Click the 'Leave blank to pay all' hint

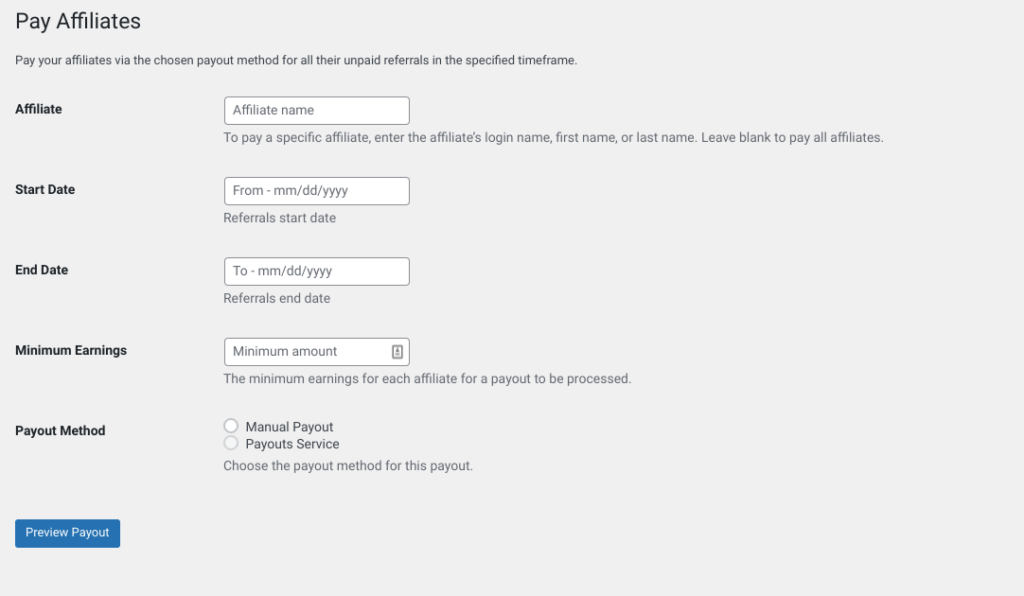[x=792, y=137]
